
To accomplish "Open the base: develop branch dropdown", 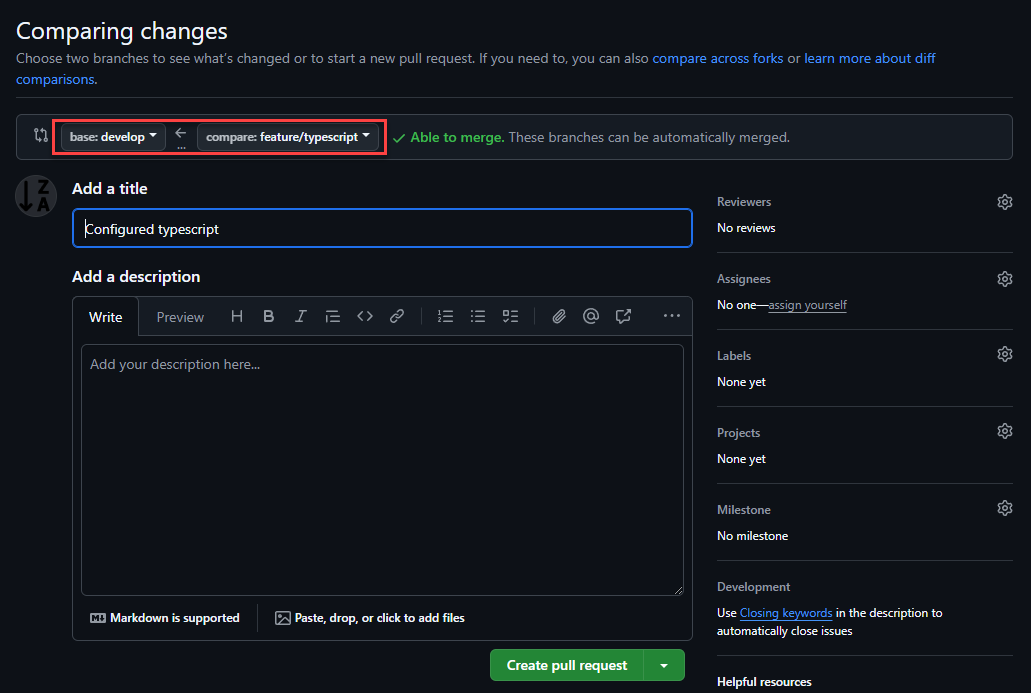I will [x=111, y=137].
